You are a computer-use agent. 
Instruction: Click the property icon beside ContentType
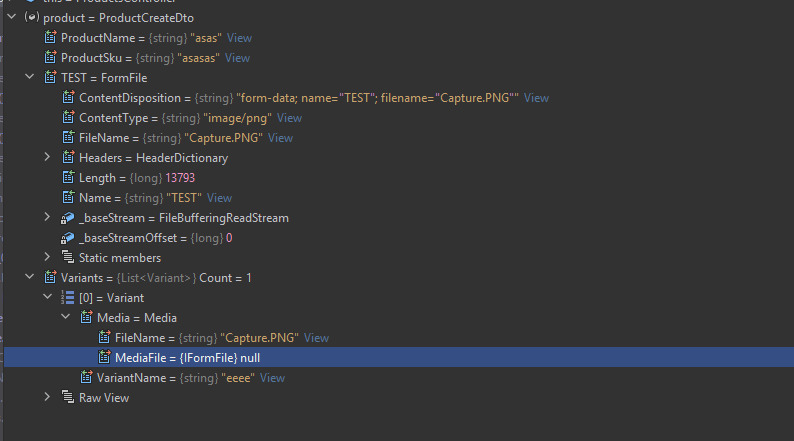pyautogui.click(x=68, y=117)
